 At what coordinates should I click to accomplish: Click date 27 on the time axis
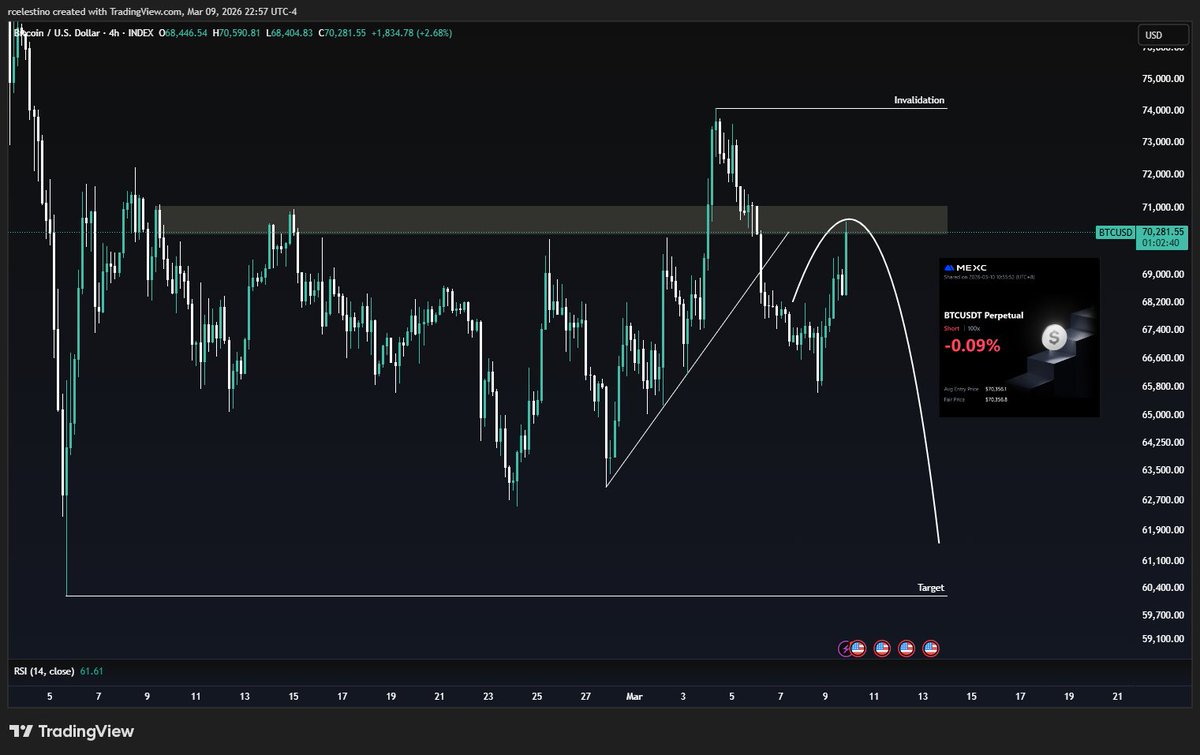(x=585, y=696)
